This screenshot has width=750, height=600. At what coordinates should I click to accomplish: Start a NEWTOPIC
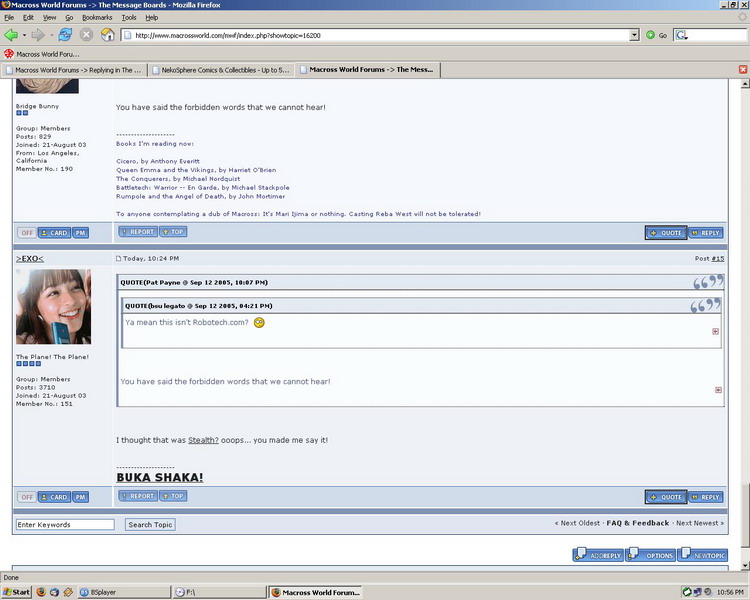pyautogui.click(x=703, y=555)
